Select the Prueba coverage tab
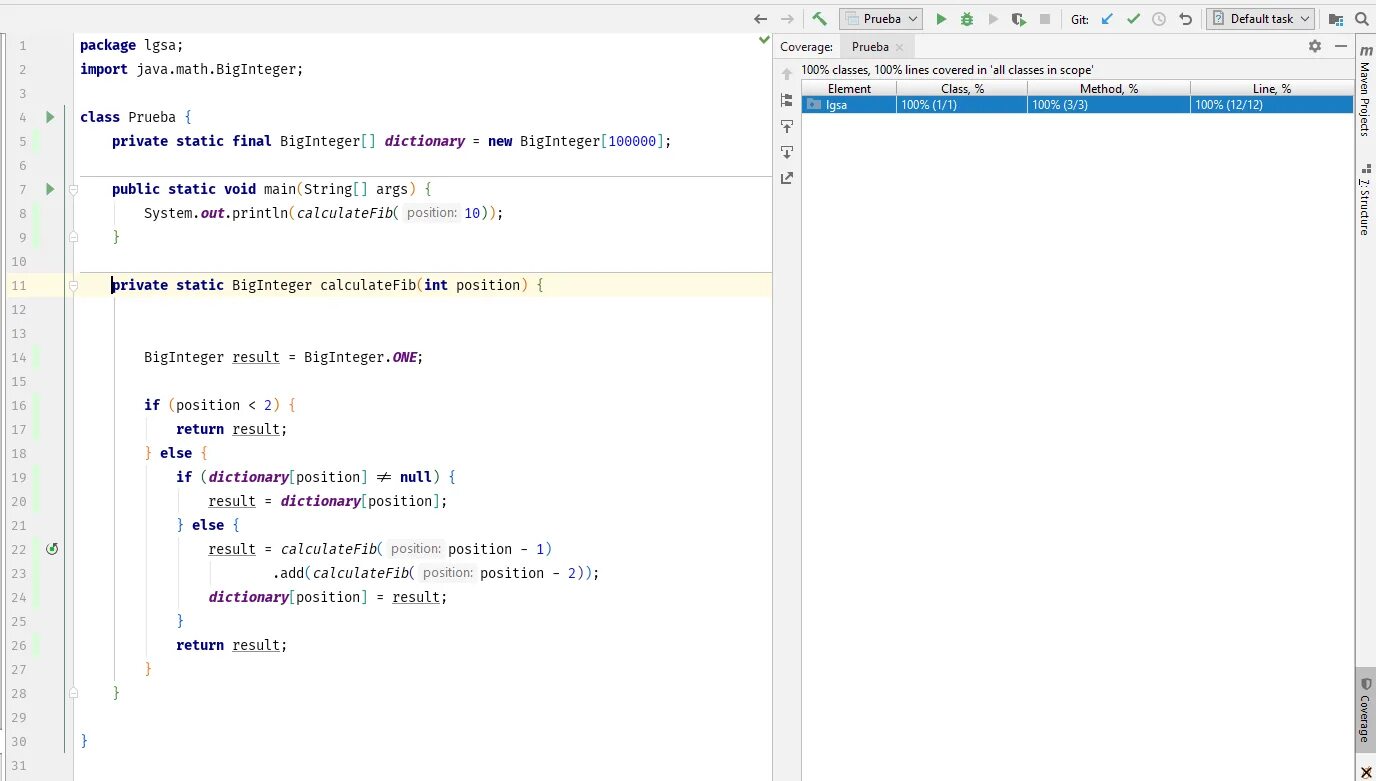The width and height of the screenshot is (1376, 781). tap(870, 47)
